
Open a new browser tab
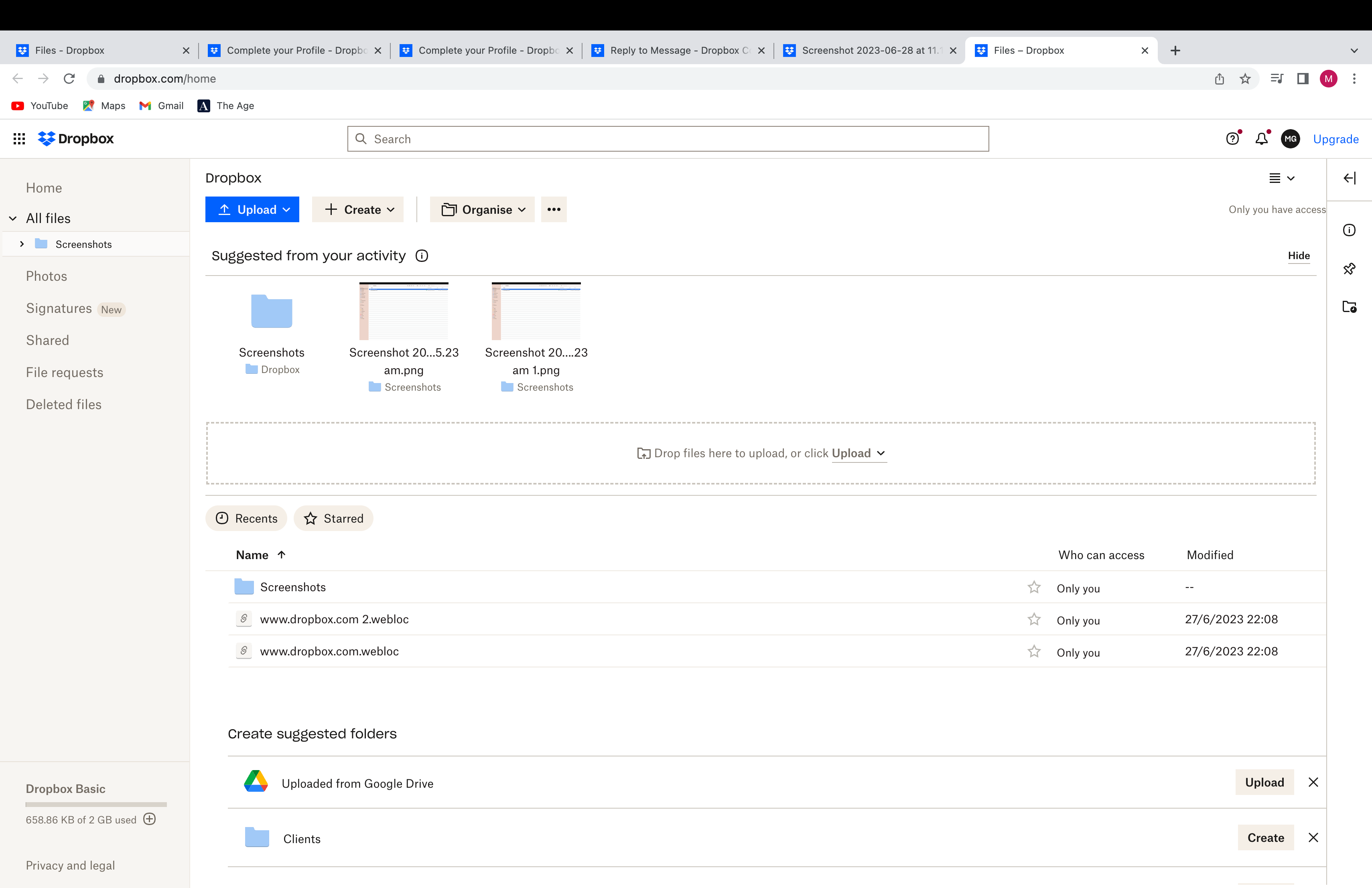1175,51
